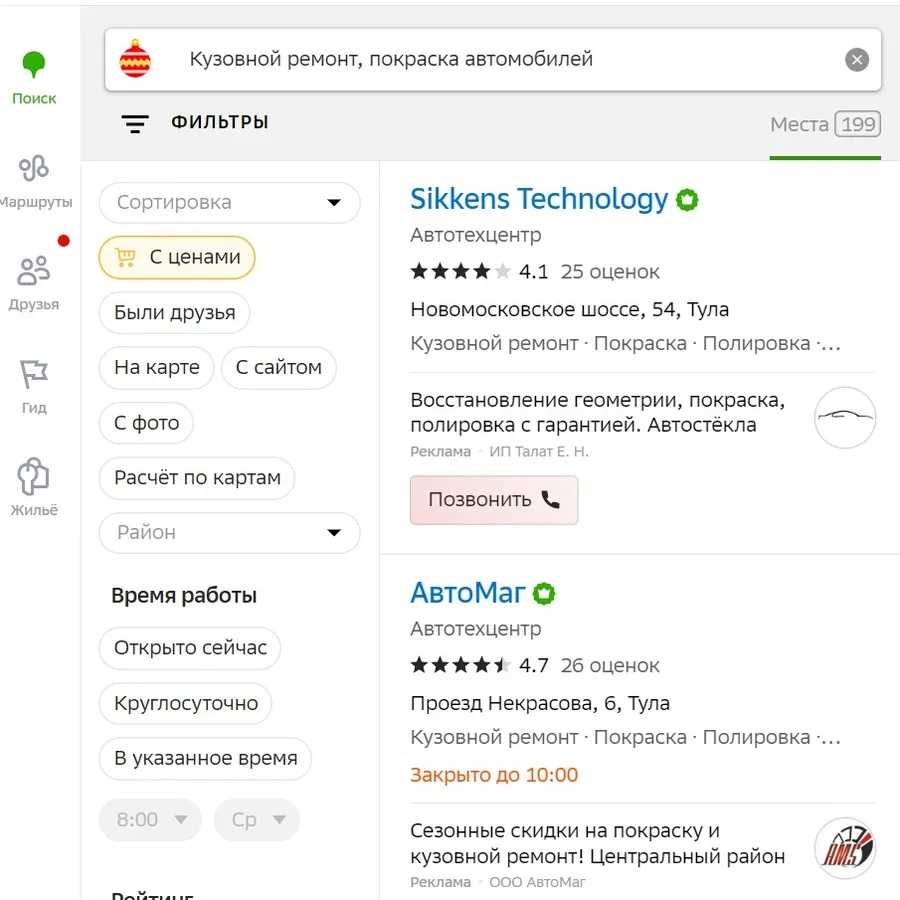Image resolution: width=900 pixels, height=900 pixels.
Task: Enable the Открыто сейчас filter
Action: click(x=190, y=648)
